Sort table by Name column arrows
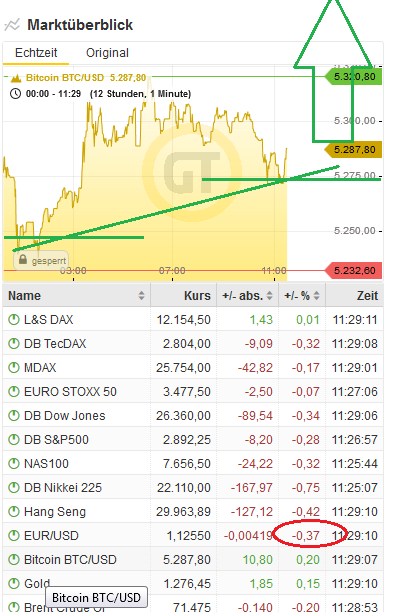Image resolution: width=396 pixels, height=612 pixels. coord(141,295)
